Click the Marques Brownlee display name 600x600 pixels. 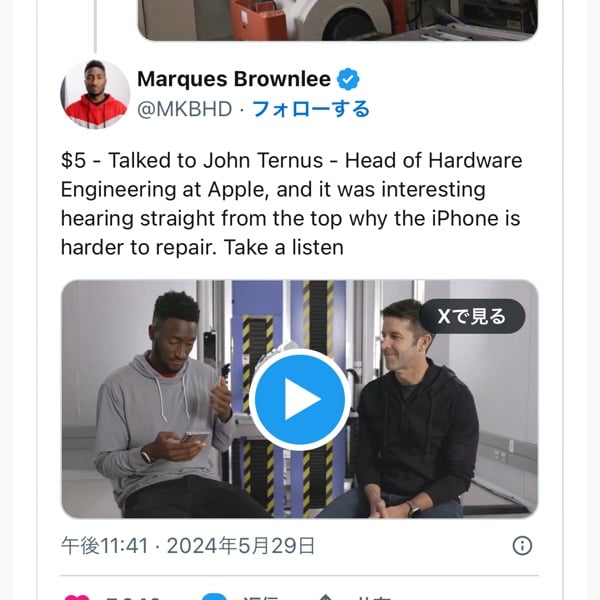234,79
